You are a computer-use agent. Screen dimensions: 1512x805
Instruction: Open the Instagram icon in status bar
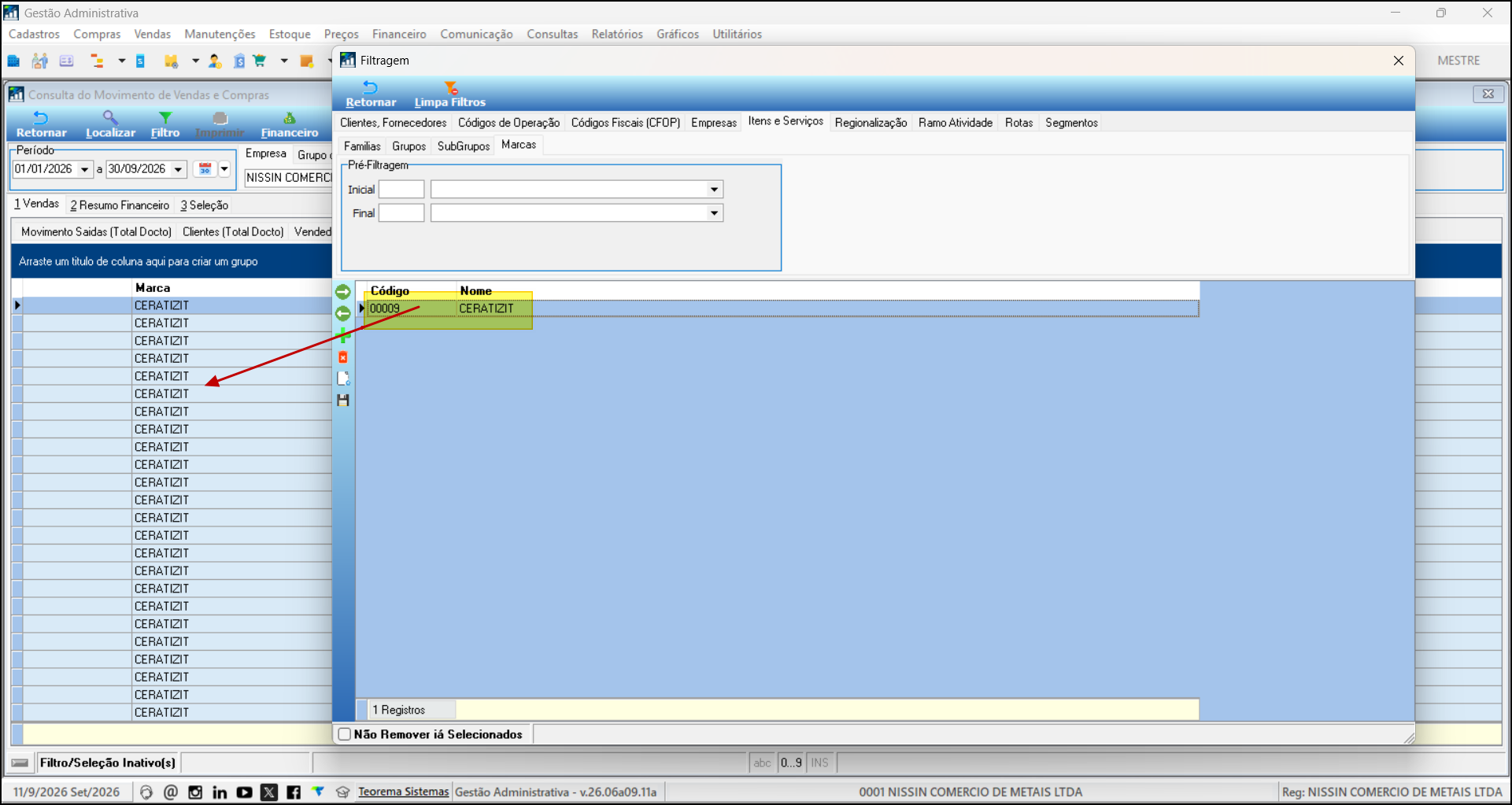(x=195, y=792)
